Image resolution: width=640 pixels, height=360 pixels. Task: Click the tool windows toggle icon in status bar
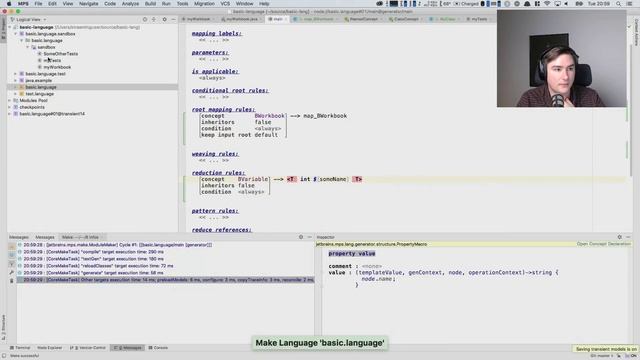click(4, 356)
